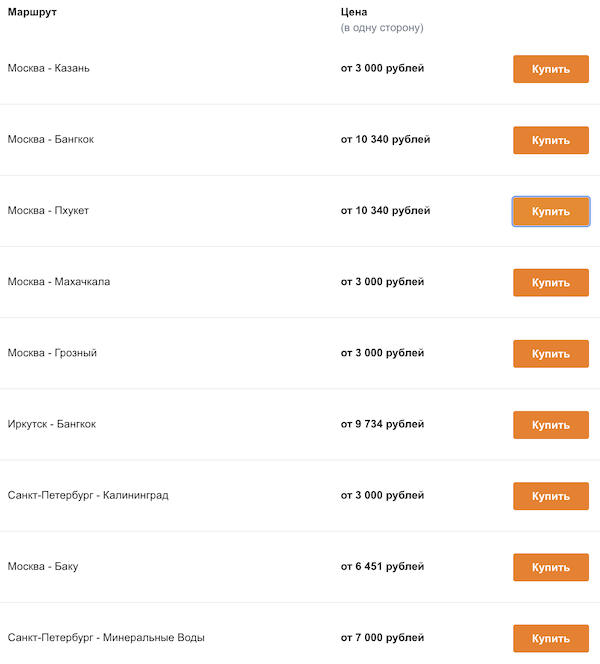600x664 pixels.
Task: Click the Москва - Баку route name
Action: pos(43,567)
